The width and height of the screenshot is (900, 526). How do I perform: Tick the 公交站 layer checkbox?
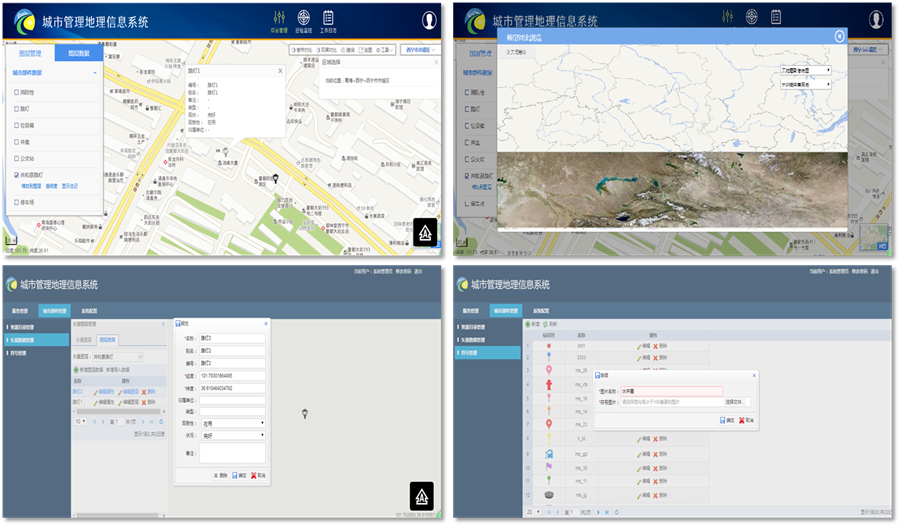point(17,158)
